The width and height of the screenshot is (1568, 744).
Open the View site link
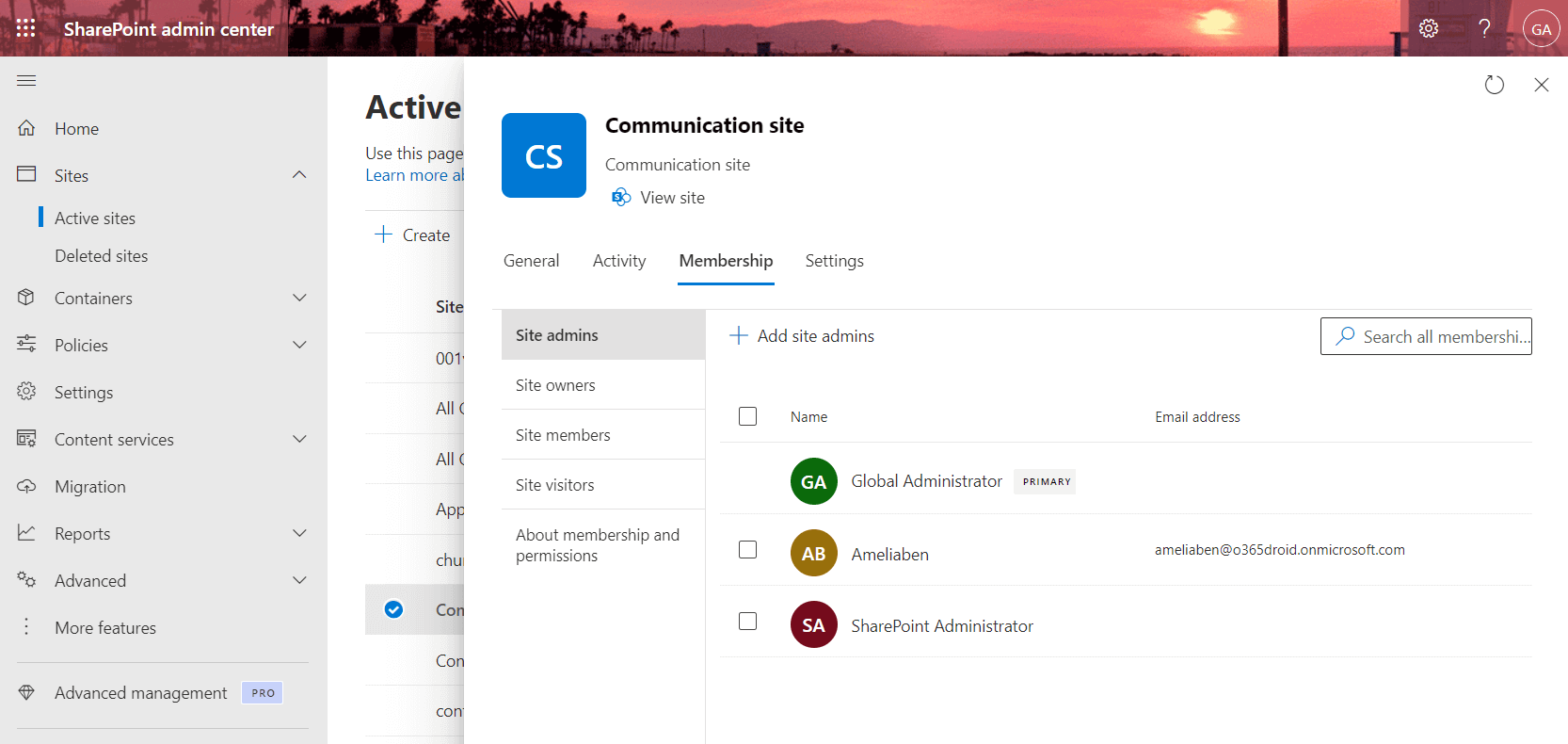[671, 198]
